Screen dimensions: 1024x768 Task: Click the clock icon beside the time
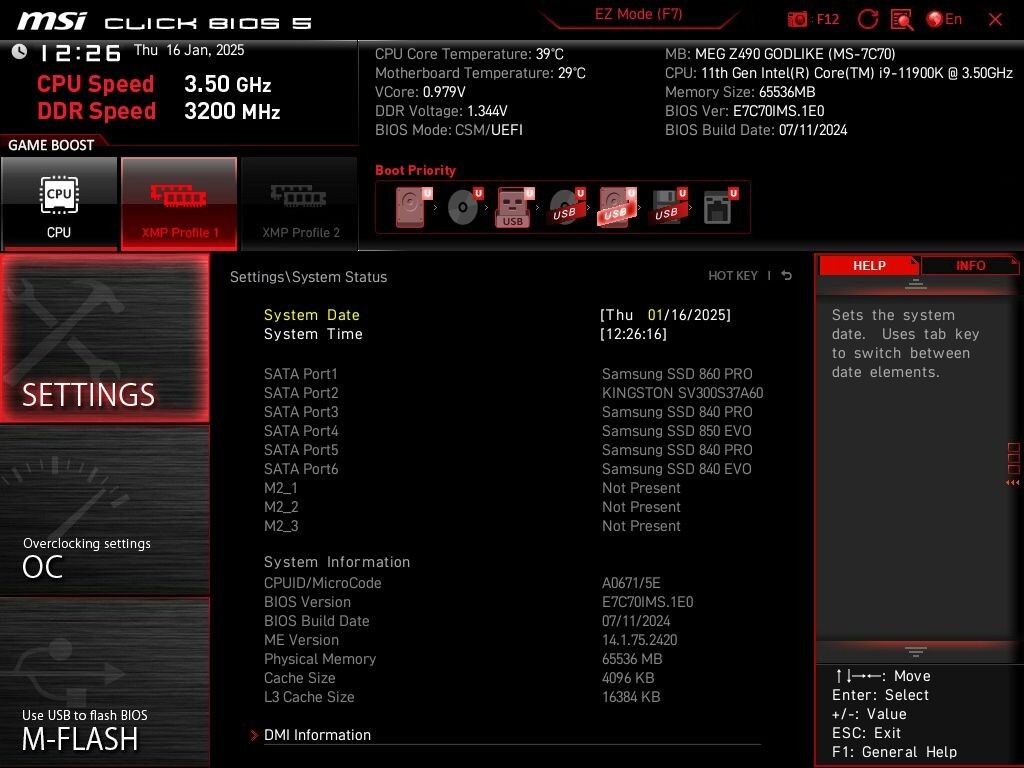click(x=19, y=52)
